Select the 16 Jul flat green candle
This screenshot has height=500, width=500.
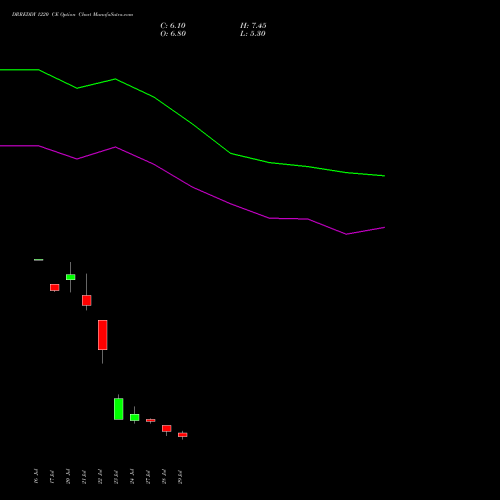pyautogui.click(x=39, y=260)
